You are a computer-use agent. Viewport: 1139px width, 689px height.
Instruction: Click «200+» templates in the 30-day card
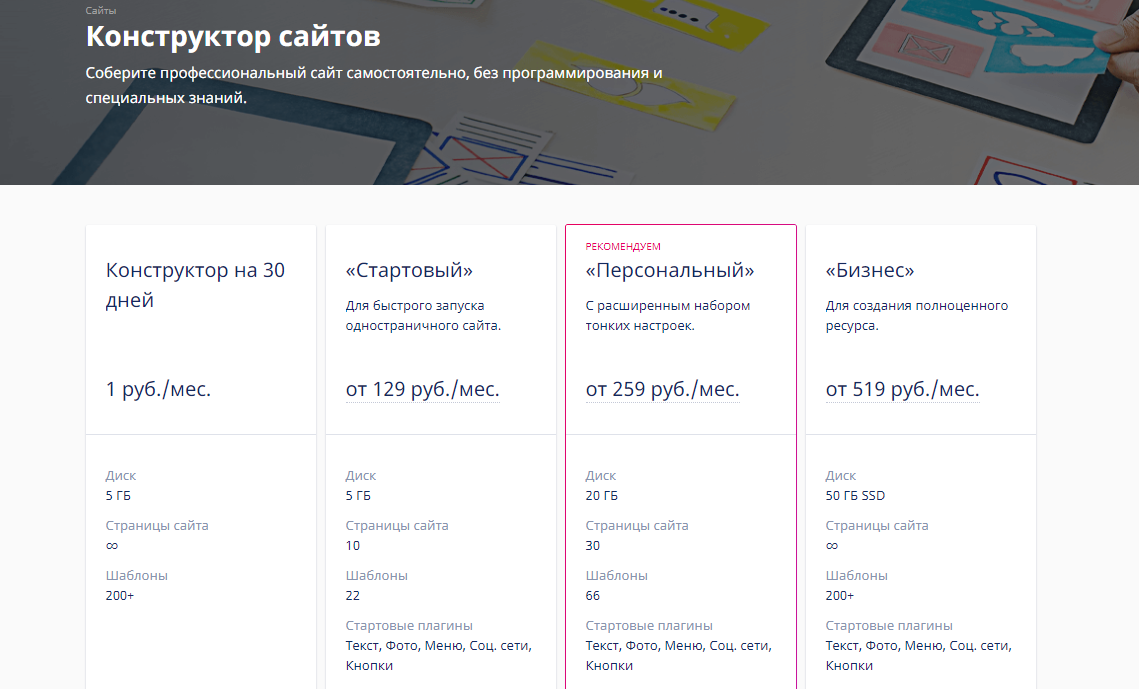(120, 596)
